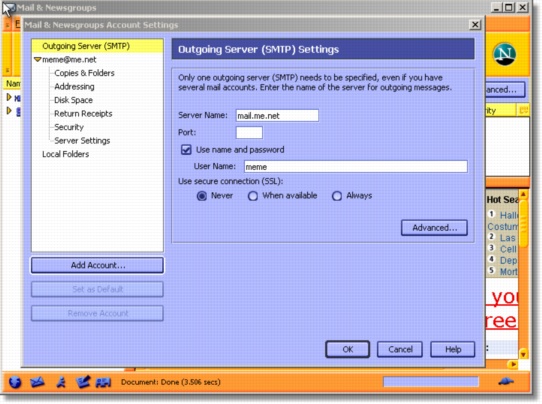The width and height of the screenshot is (542, 404).
Task: Collapse the meme@me.net account tree
Action: 38,59
